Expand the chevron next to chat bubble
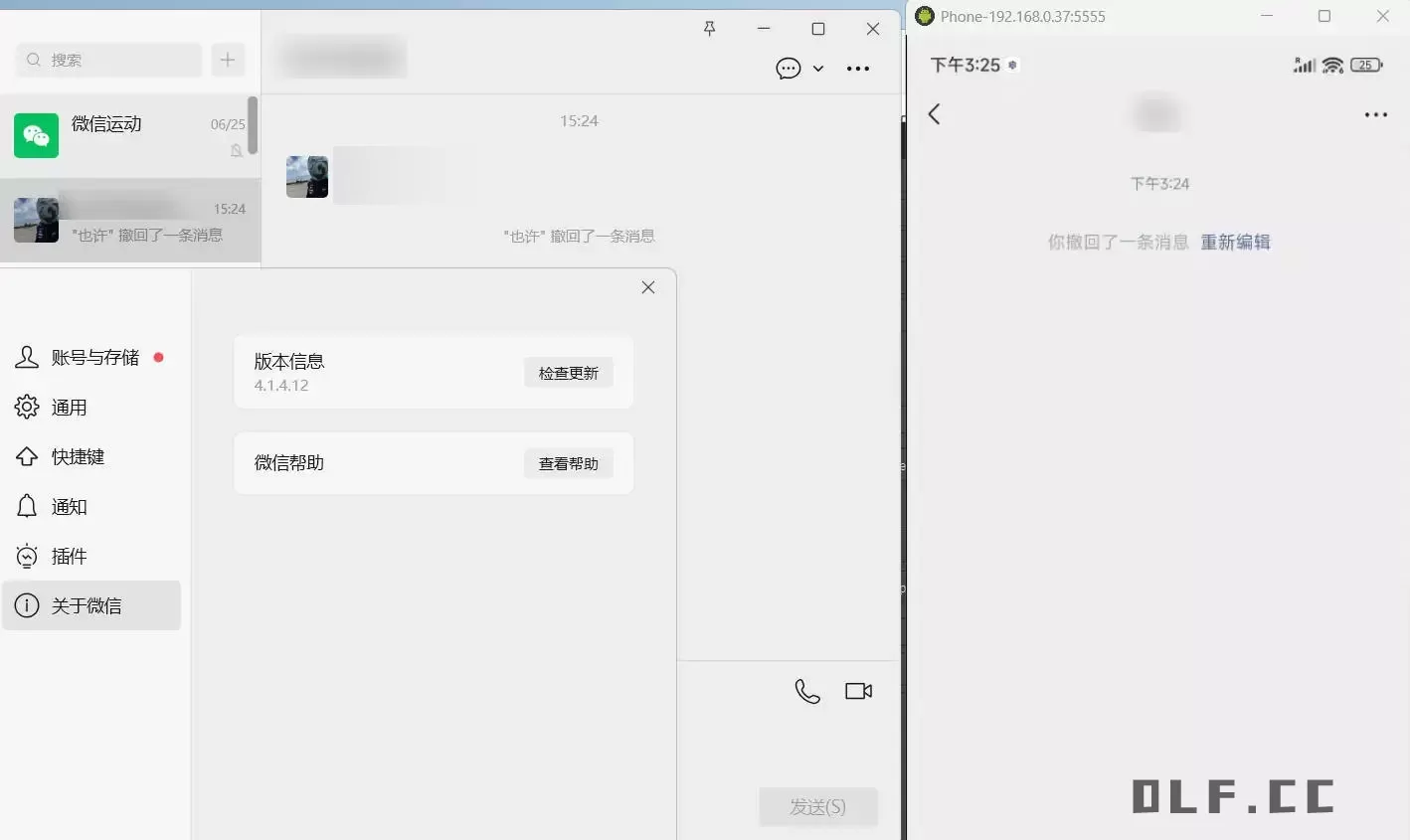1410x840 pixels. (818, 69)
